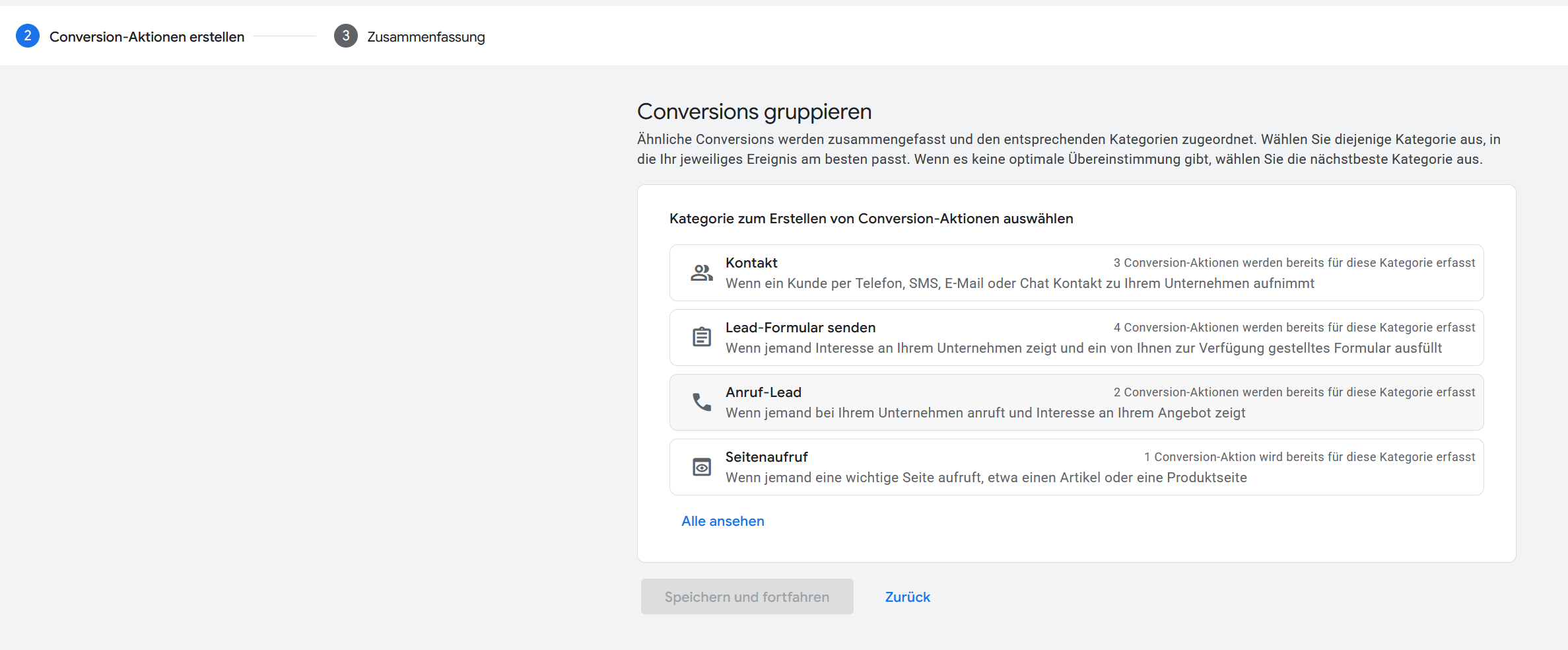Image resolution: width=1568 pixels, height=650 pixels.
Task: Click the Zurück link
Action: pyautogui.click(x=907, y=597)
